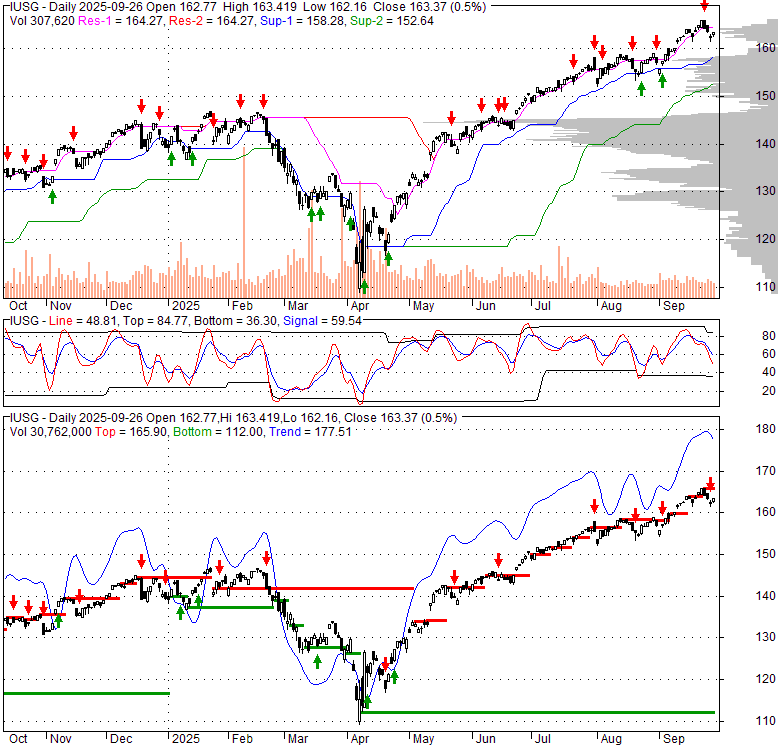Click 120 on the upper chart price axis
780x745 pixels.
click(765, 239)
